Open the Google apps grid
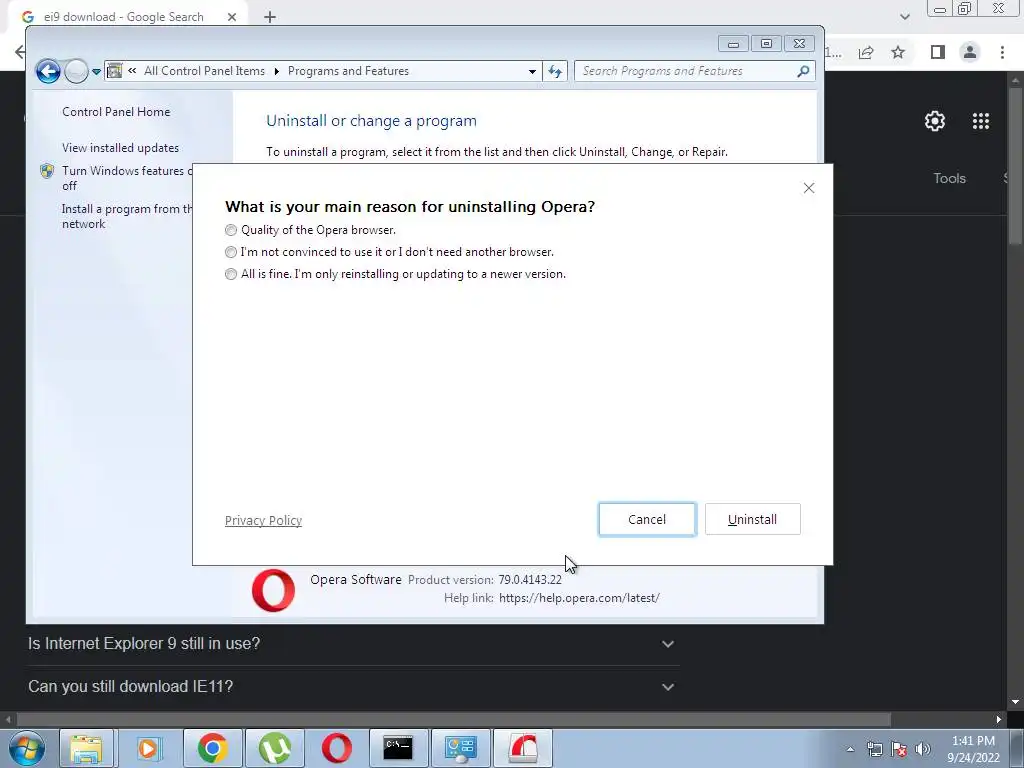The height and width of the screenshot is (768, 1024). (981, 121)
